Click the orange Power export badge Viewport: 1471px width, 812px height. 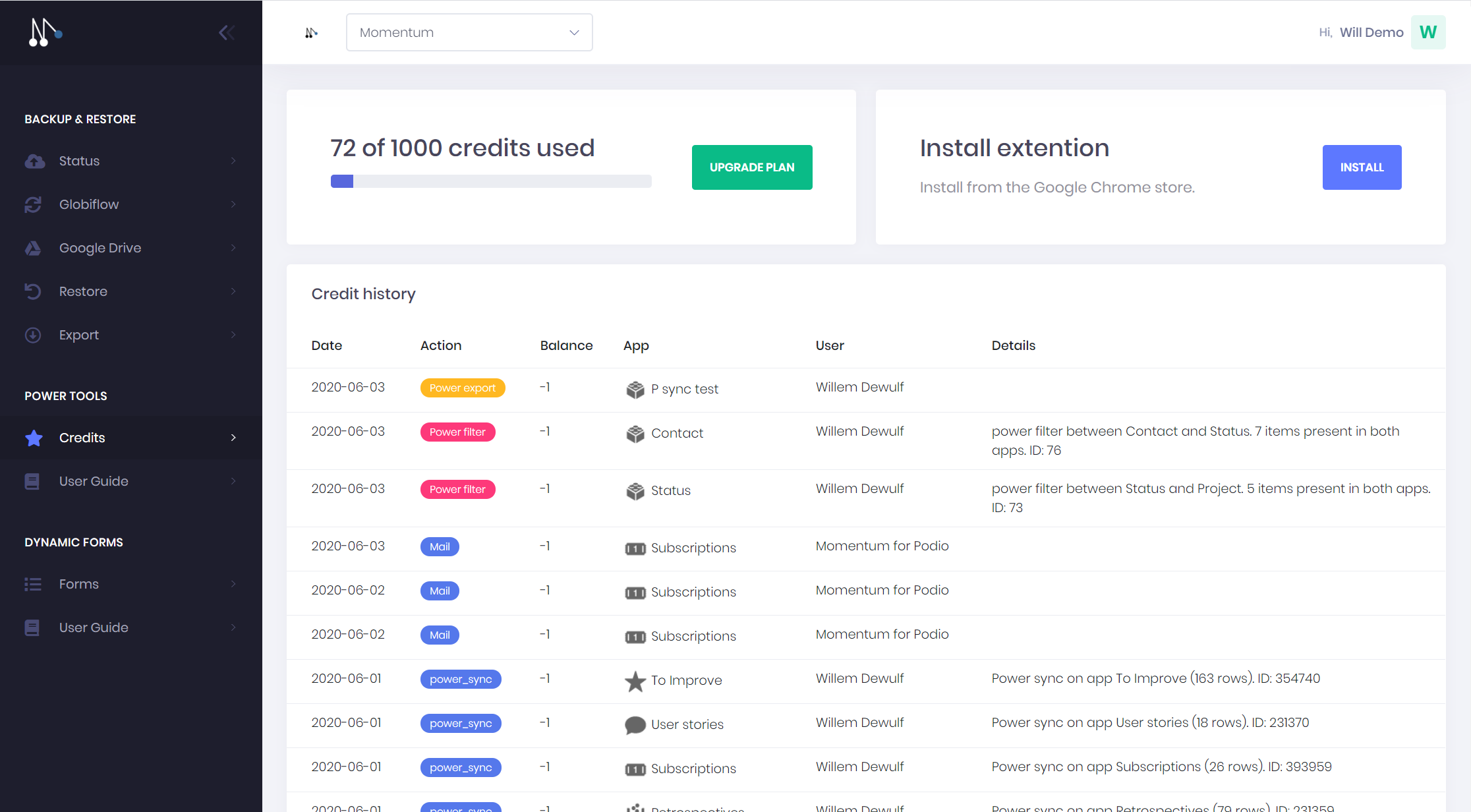pyautogui.click(x=462, y=388)
